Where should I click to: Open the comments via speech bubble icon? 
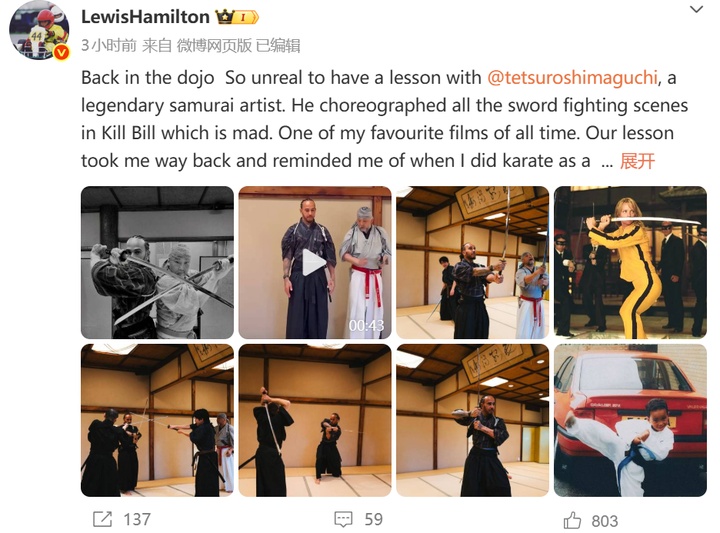click(x=343, y=519)
